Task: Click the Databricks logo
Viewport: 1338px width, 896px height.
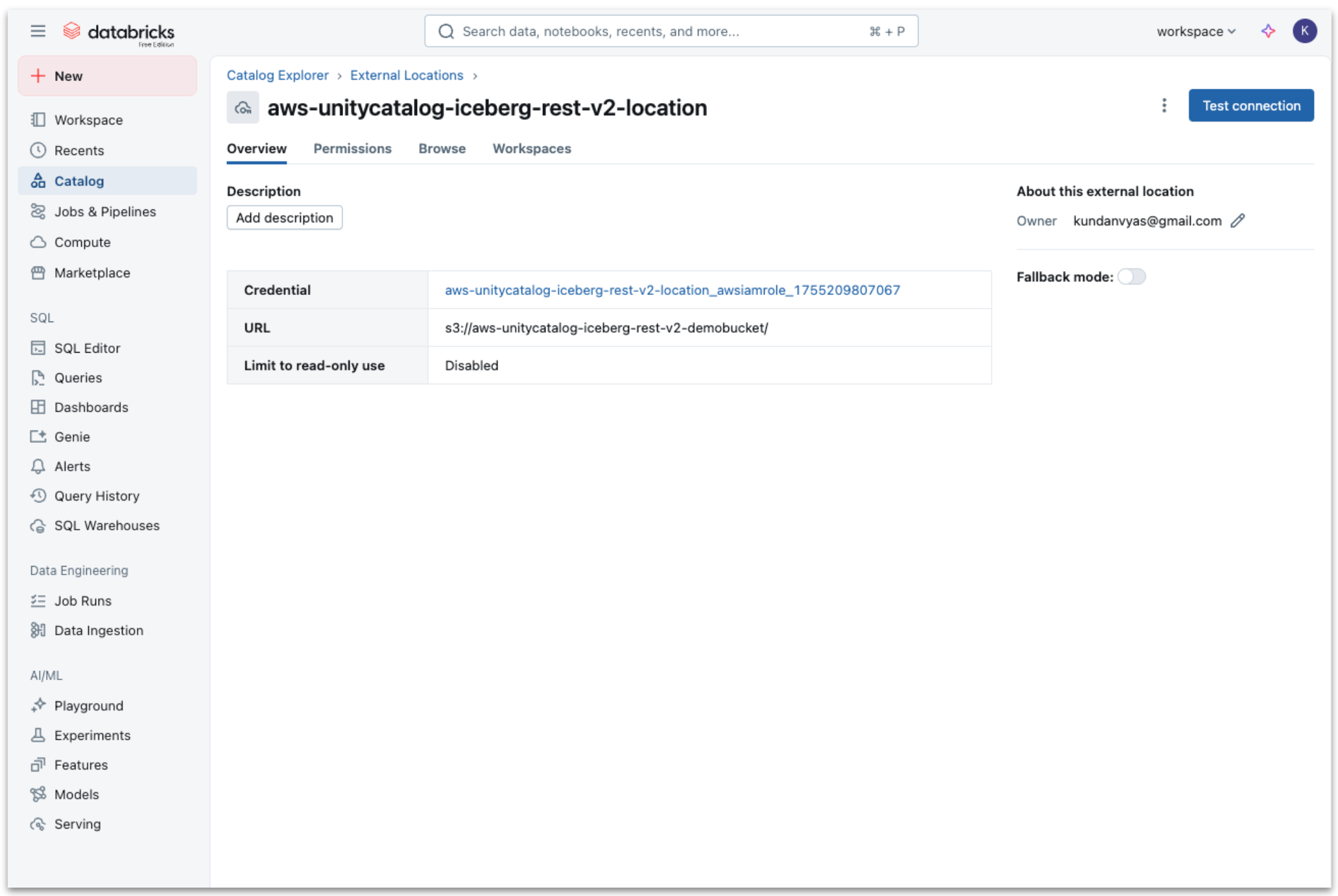Action: [119, 31]
